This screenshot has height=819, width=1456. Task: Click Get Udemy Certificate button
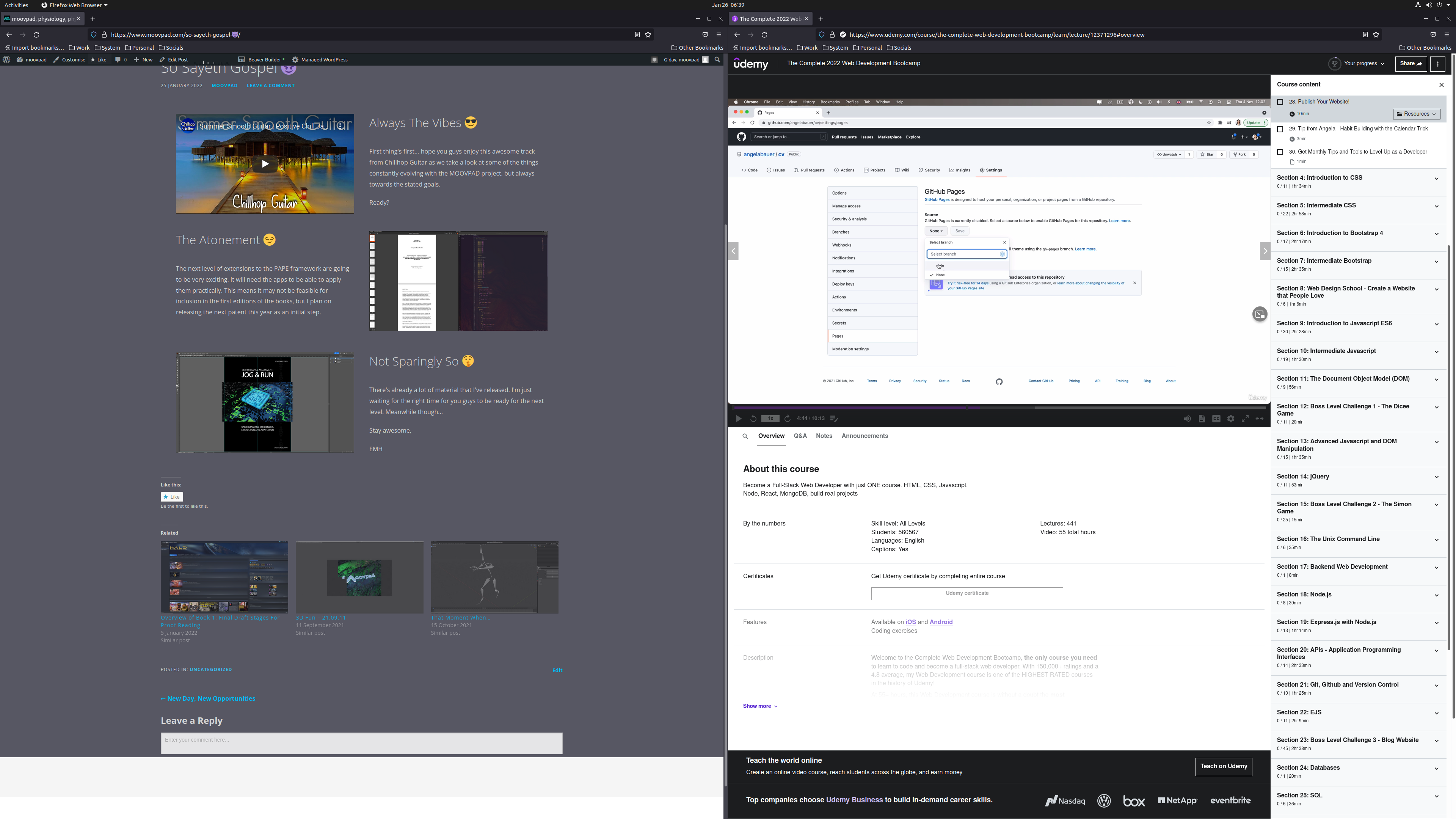tap(966, 592)
